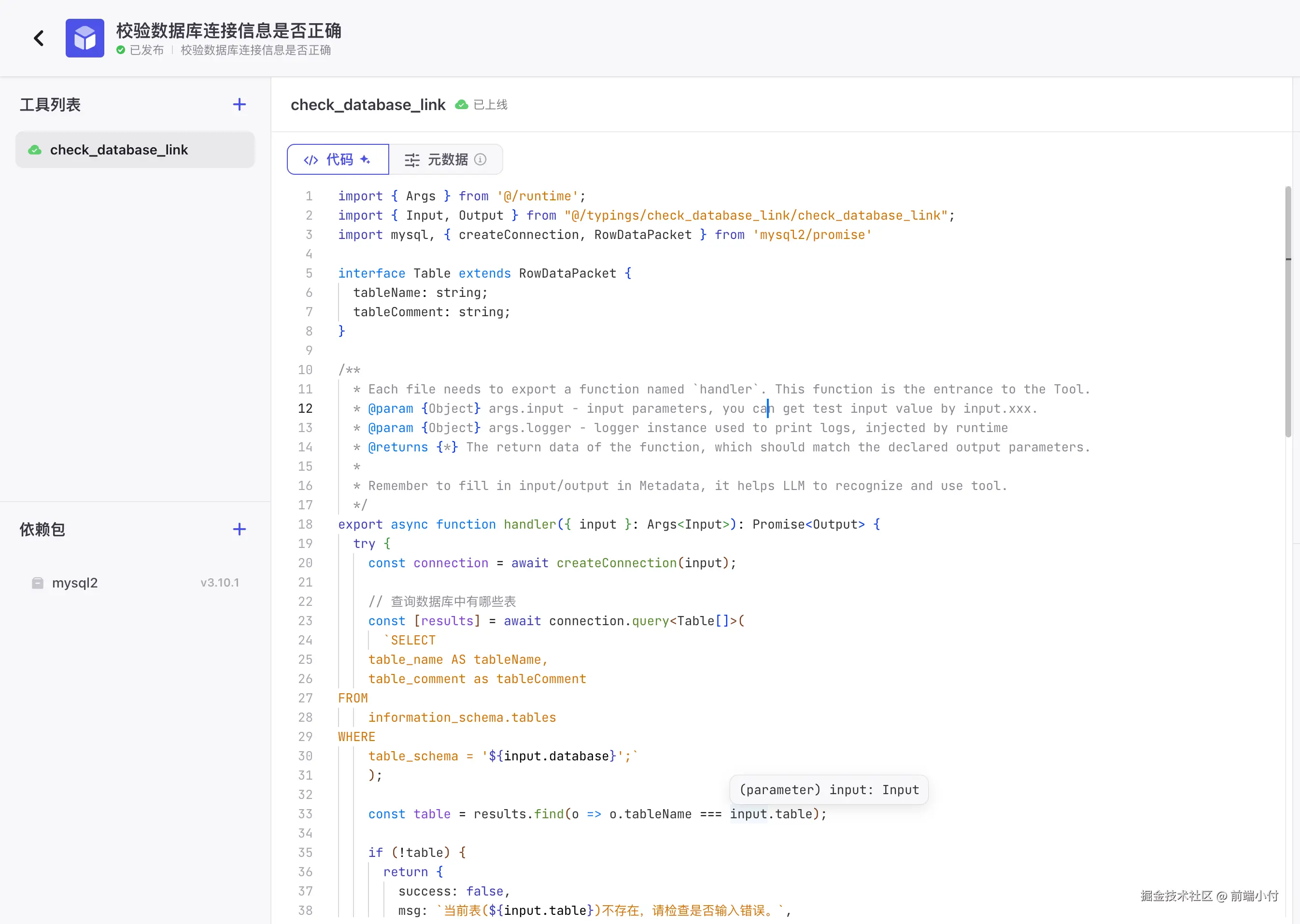Image resolution: width=1300 pixels, height=924 pixels.
Task: Click the green cloud online status icon
Action: (462, 105)
